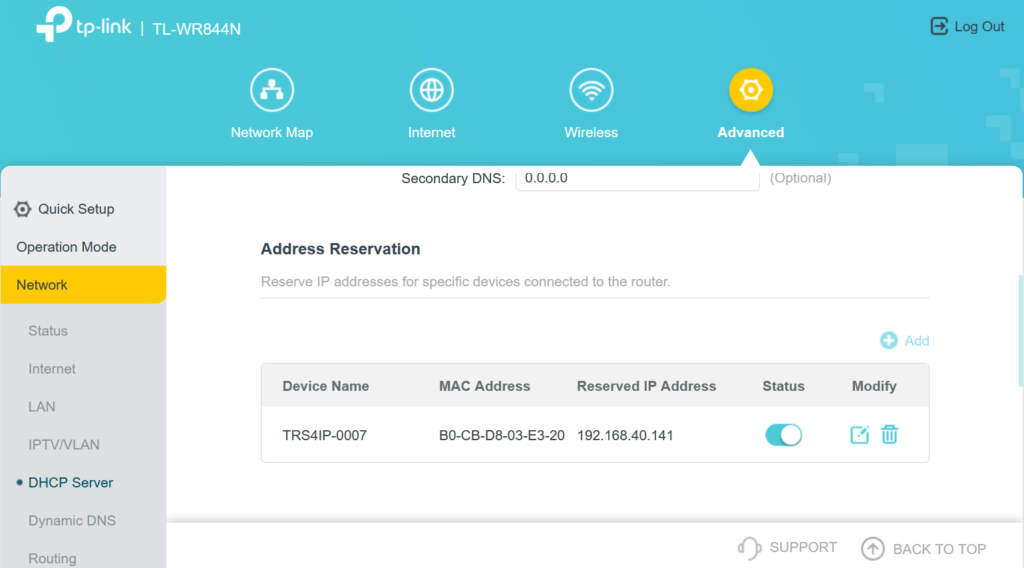Screen dimensions: 1024x568
Task: Disable the TRS4IP-0007 reservation status toggle
Action: click(x=783, y=435)
